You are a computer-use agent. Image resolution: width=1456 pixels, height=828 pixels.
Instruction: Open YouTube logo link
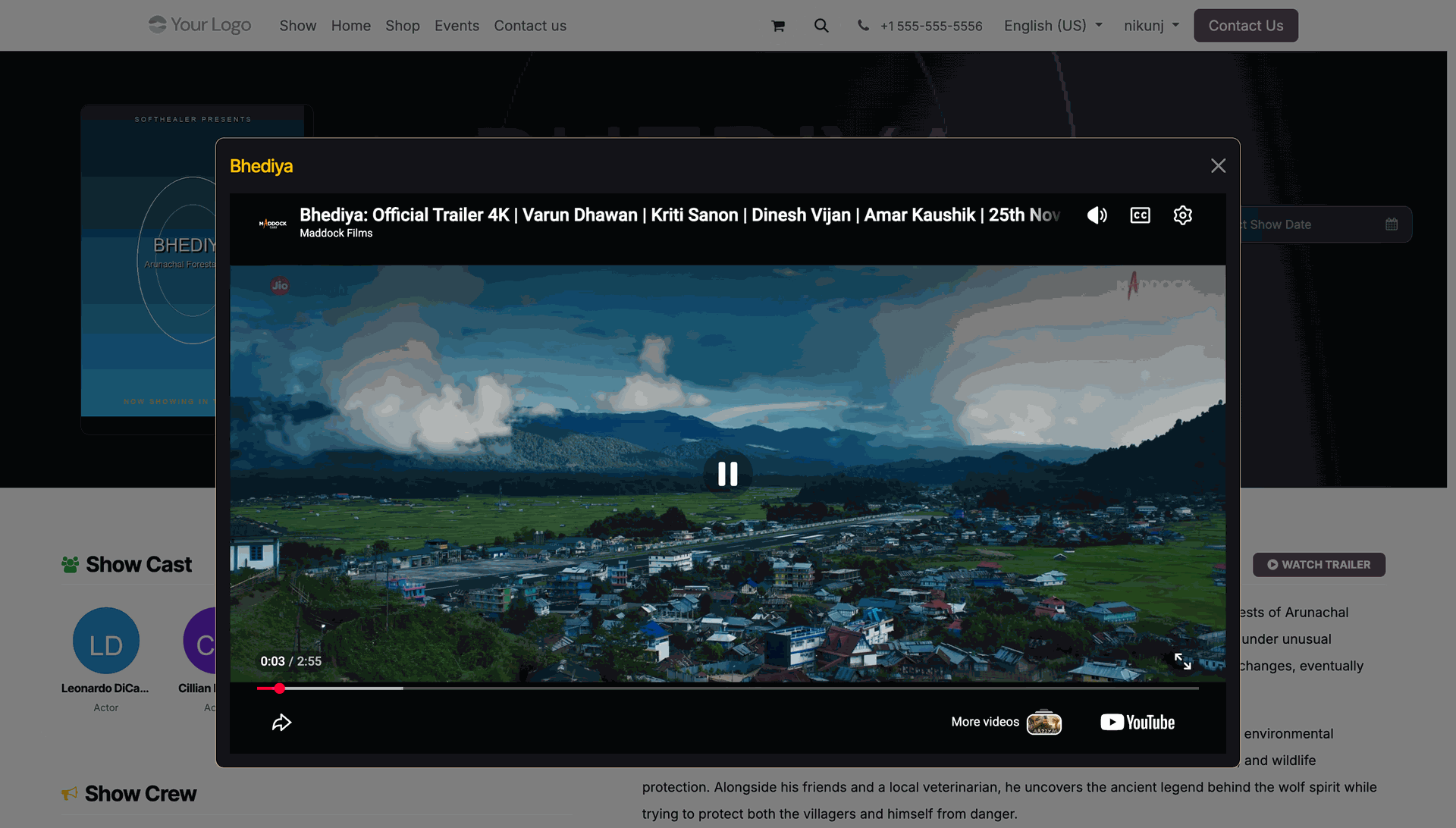pyautogui.click(x=1137, y=723)
